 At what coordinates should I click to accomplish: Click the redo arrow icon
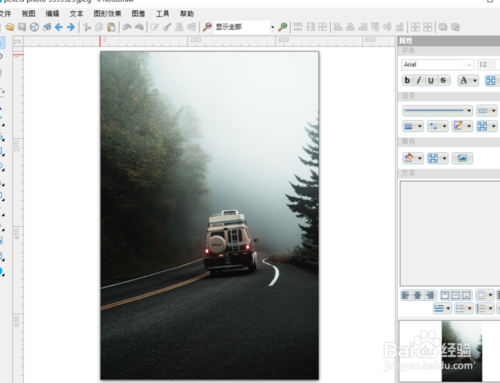pyautogui.click(x=139, y=27)
